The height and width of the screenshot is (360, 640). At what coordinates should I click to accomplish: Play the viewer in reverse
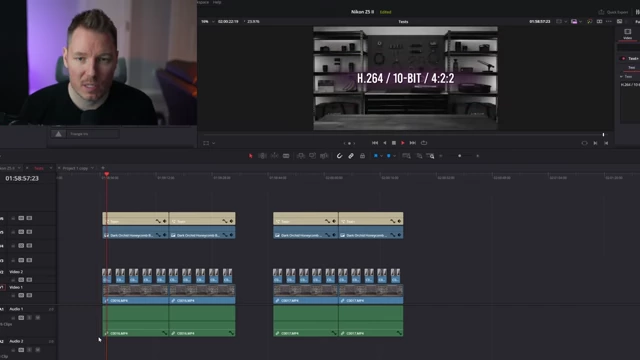384,143
